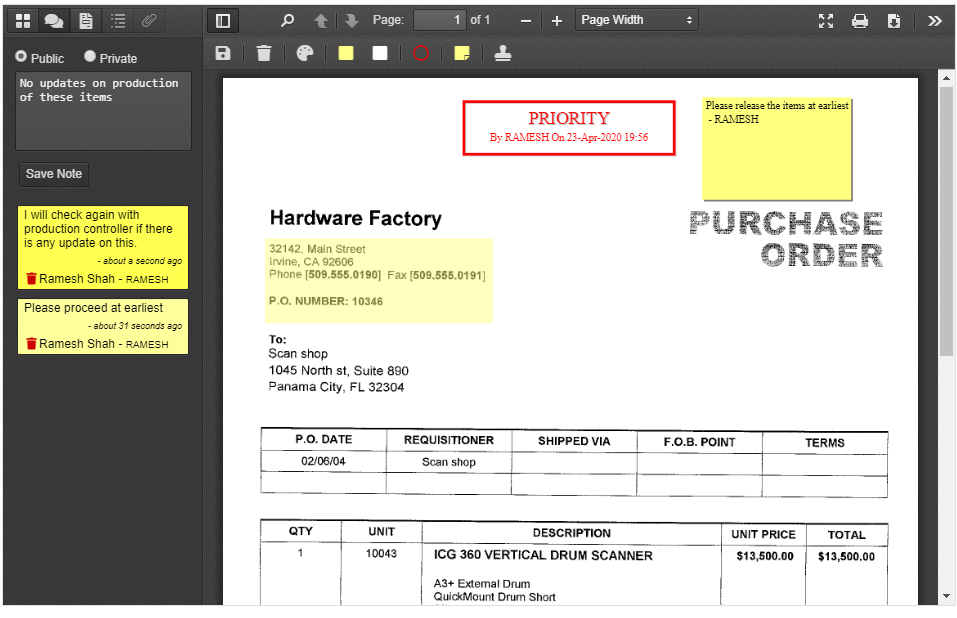This screenshot has width=957, height=618.
Task: Toggle the sidebar panel visibility
Action: pos(222,20)
